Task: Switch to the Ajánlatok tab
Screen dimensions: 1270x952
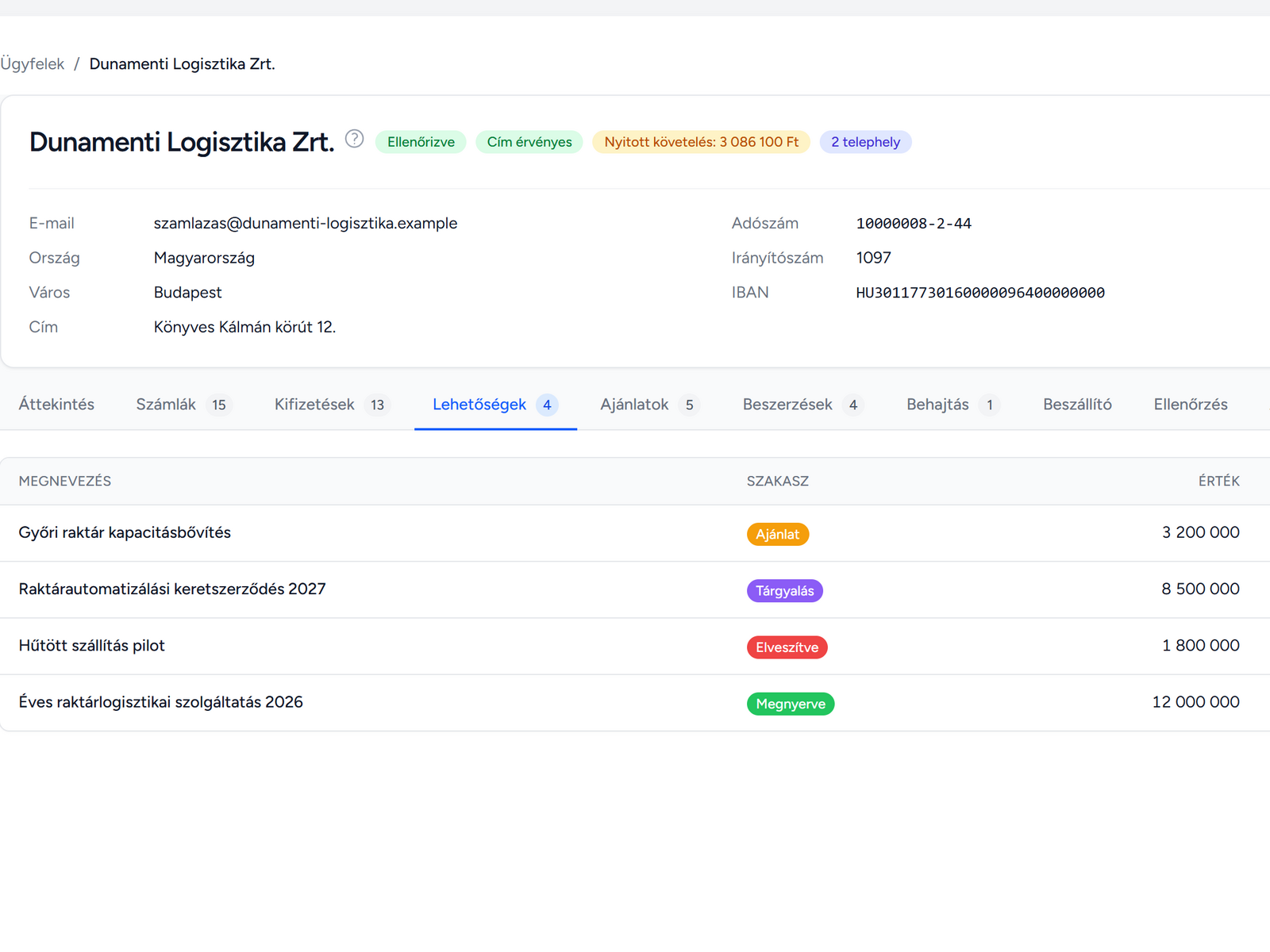Action: tap(649, 405)
